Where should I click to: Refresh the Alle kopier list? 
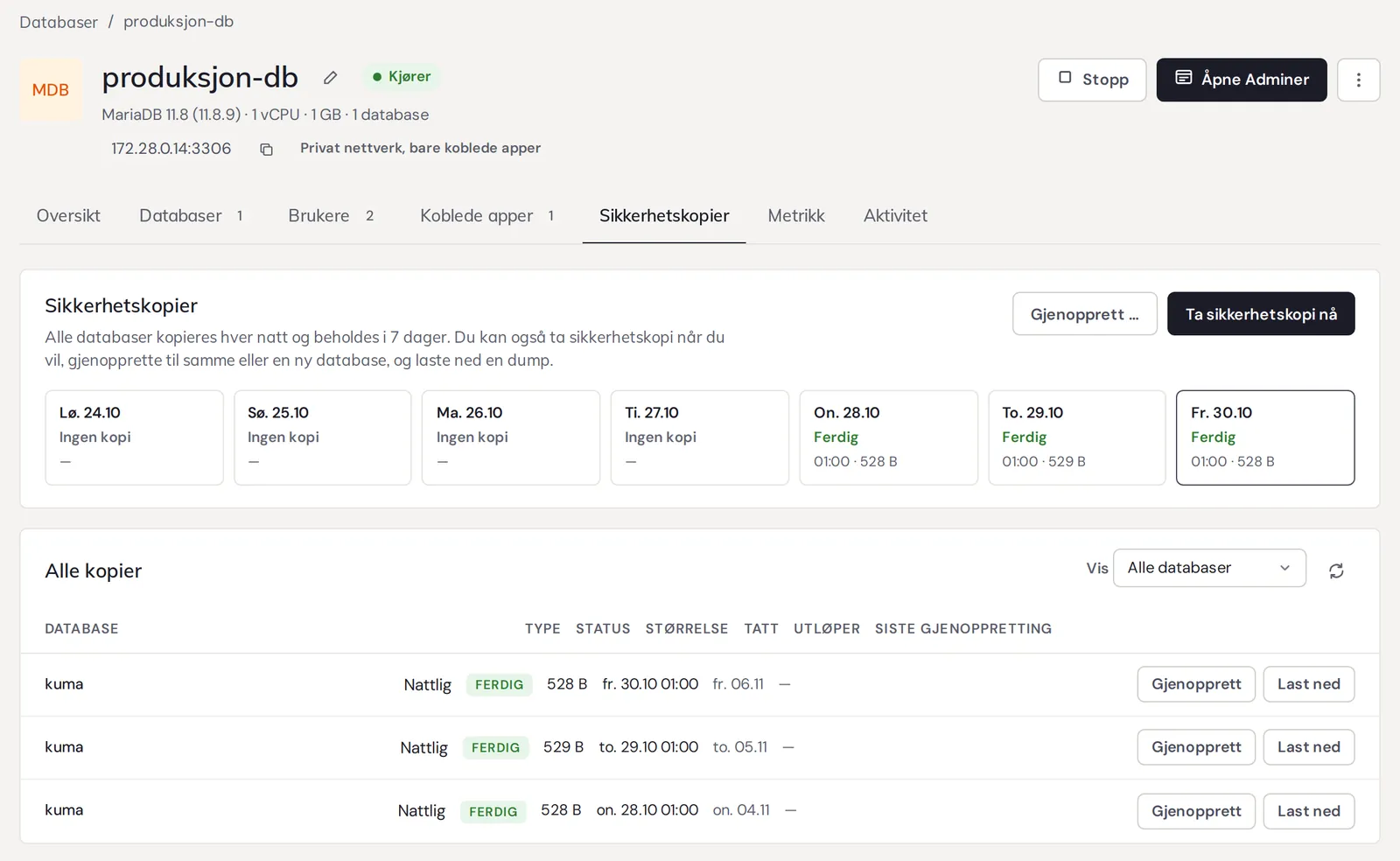(1336, 570)
